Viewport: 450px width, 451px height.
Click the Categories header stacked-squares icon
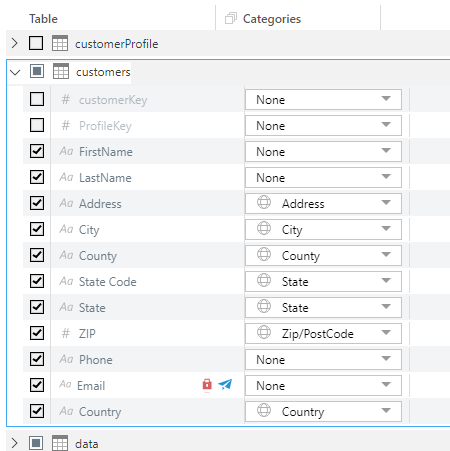click(231, 18)
